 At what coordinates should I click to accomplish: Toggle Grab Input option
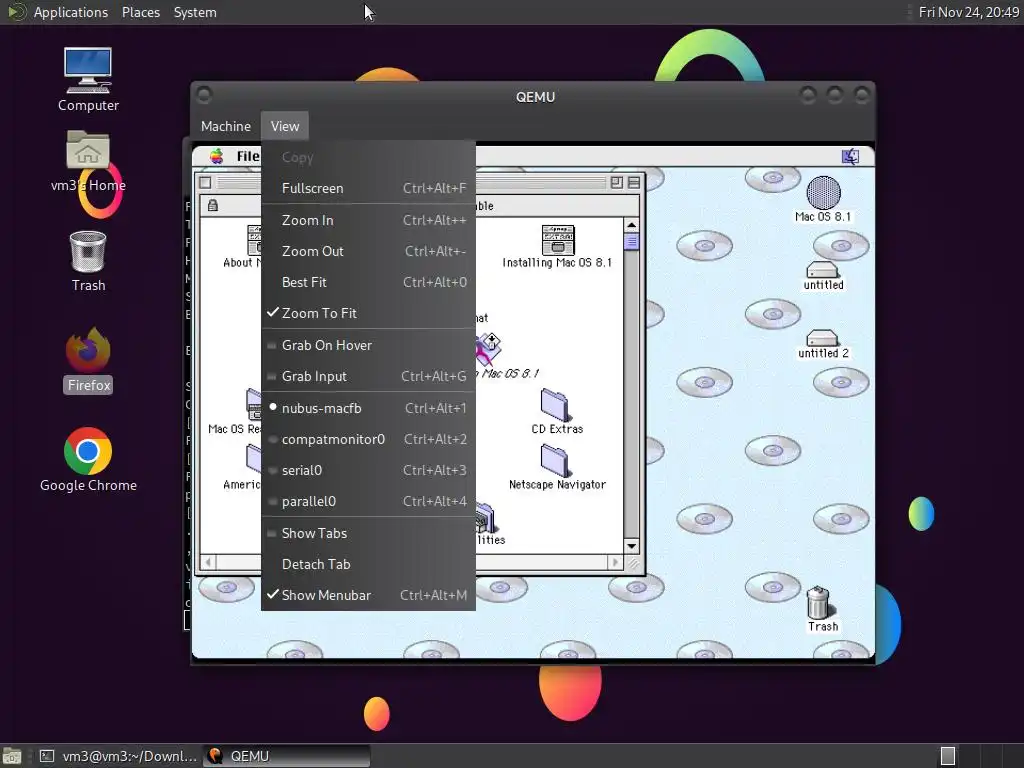[368, 376]
